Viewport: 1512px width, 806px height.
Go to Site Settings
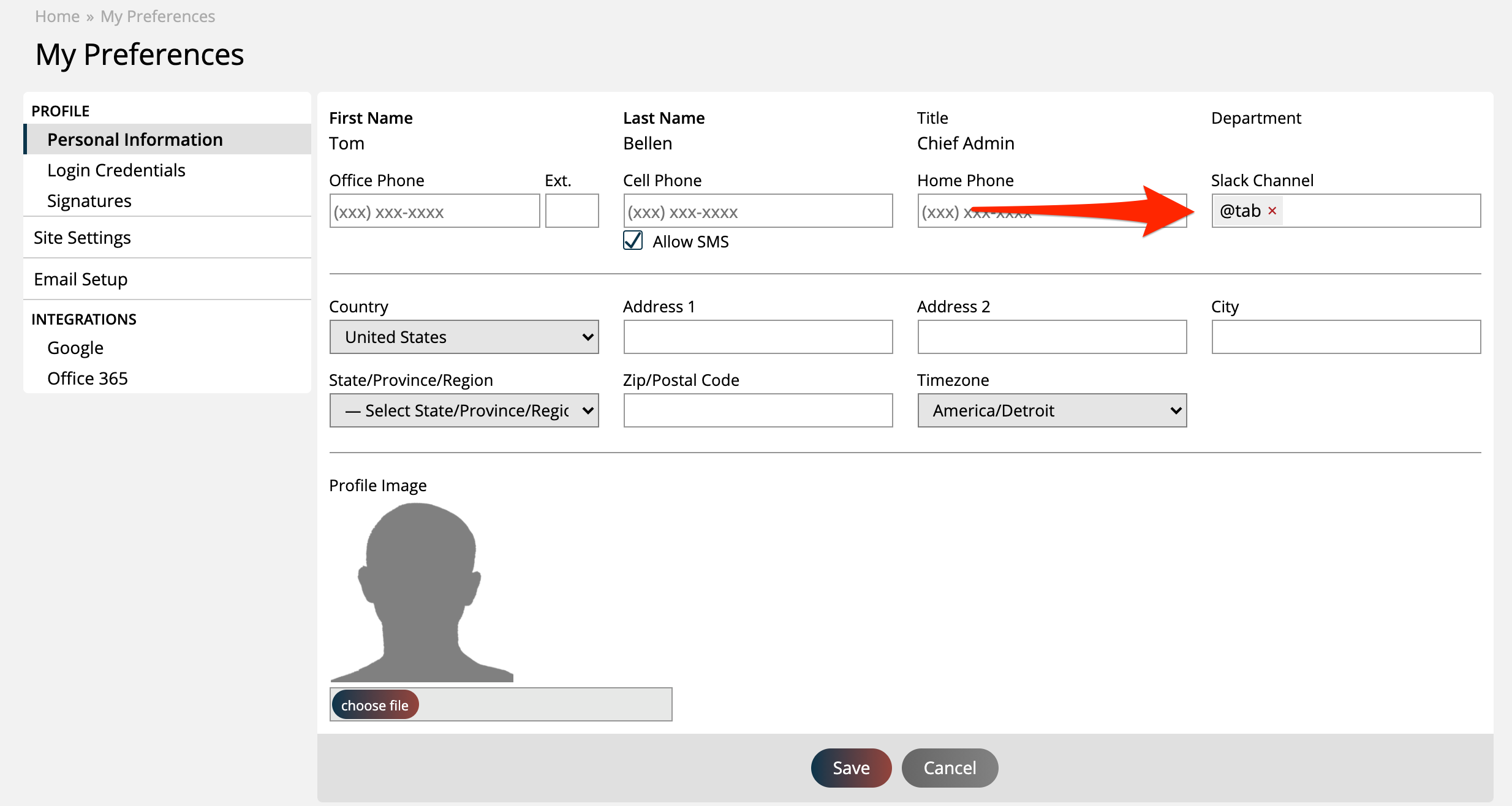82,238
